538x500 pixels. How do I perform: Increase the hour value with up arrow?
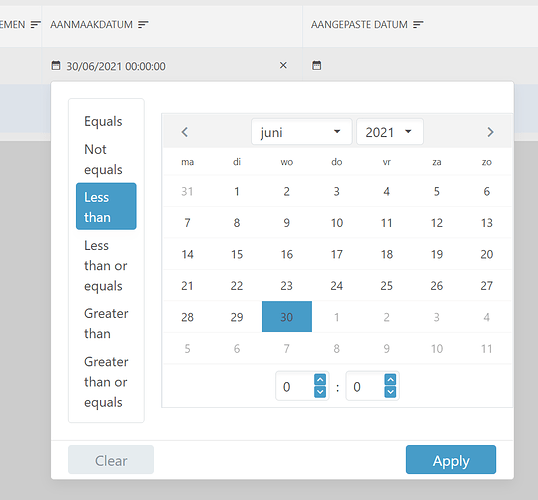coord(320,380)
